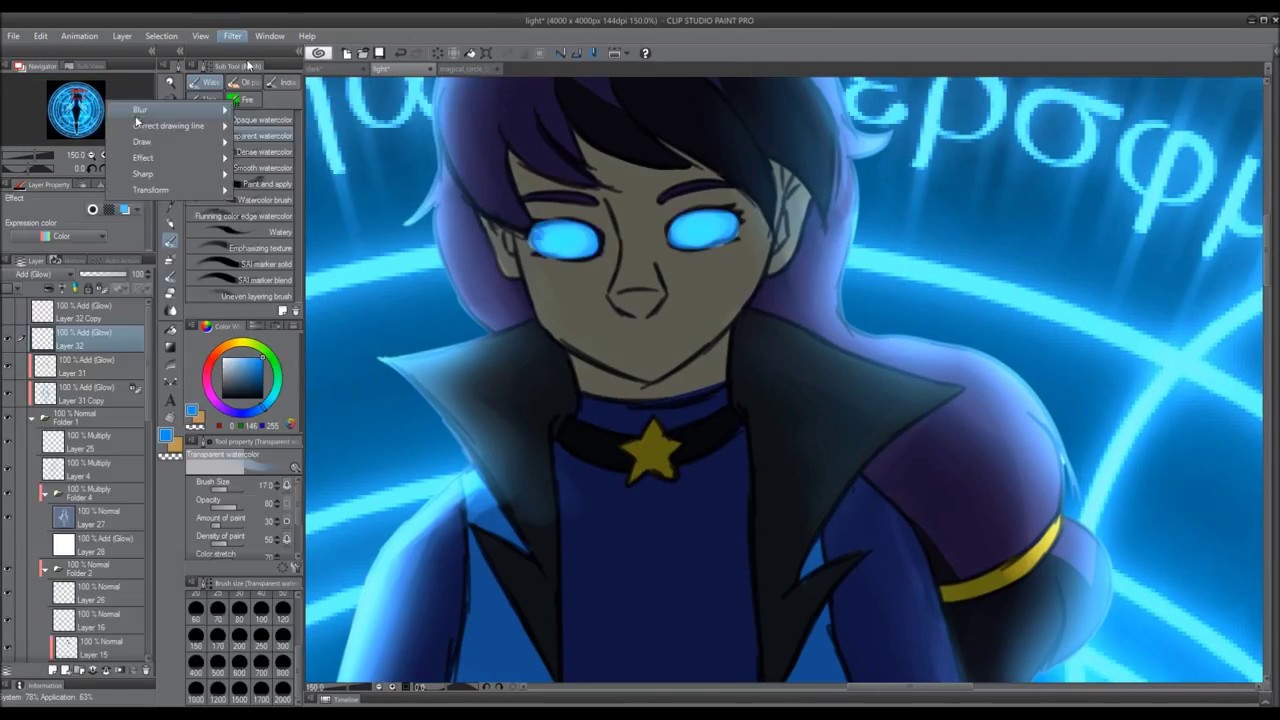Viewport: 1280px width, 720px height.
Task: Hide Layer 26 via eye icon
Action: click(x=8, y=593)
